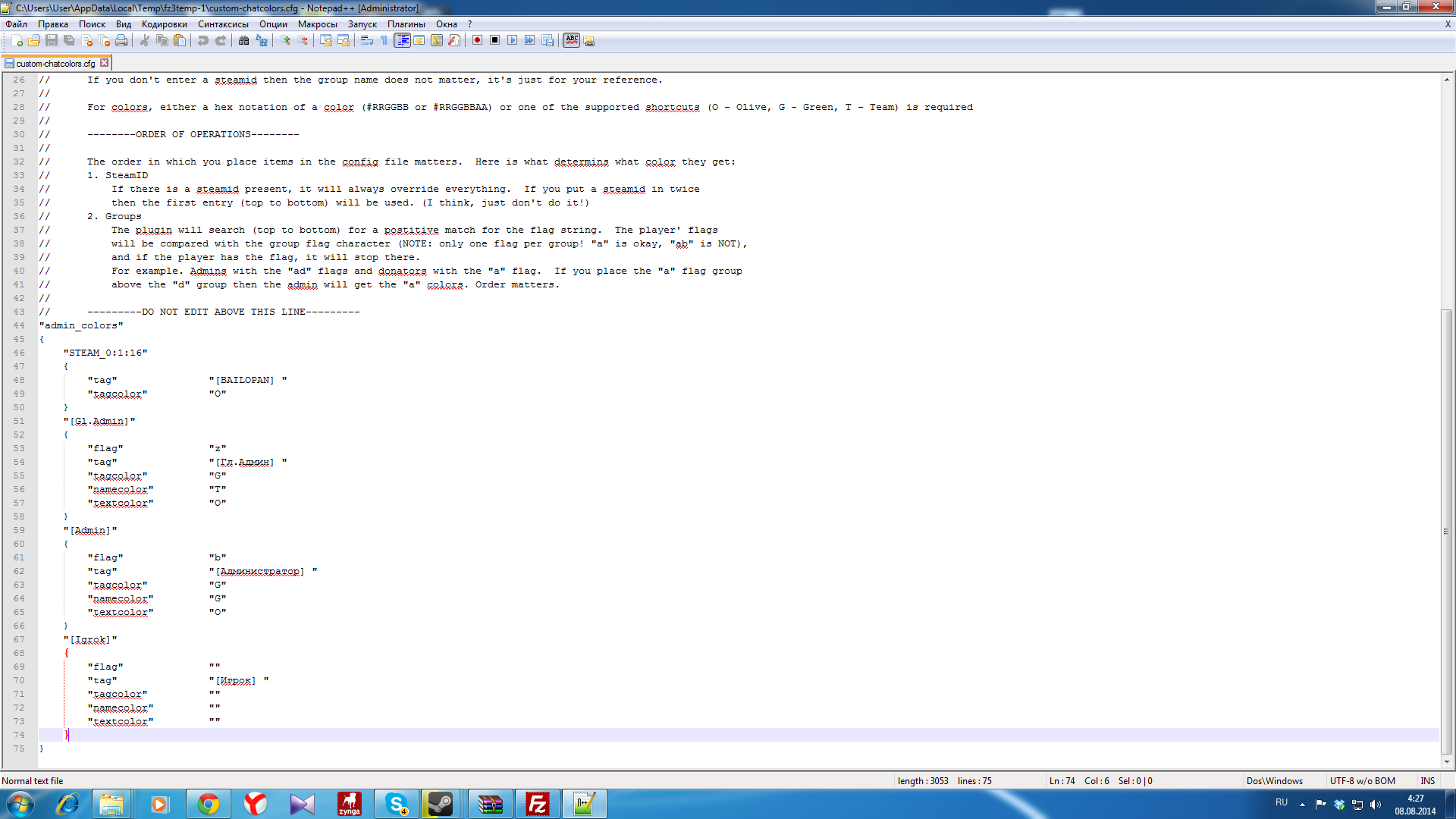Click the Undo arrow icon
1456x819 pixels.
tap(202, 41)
